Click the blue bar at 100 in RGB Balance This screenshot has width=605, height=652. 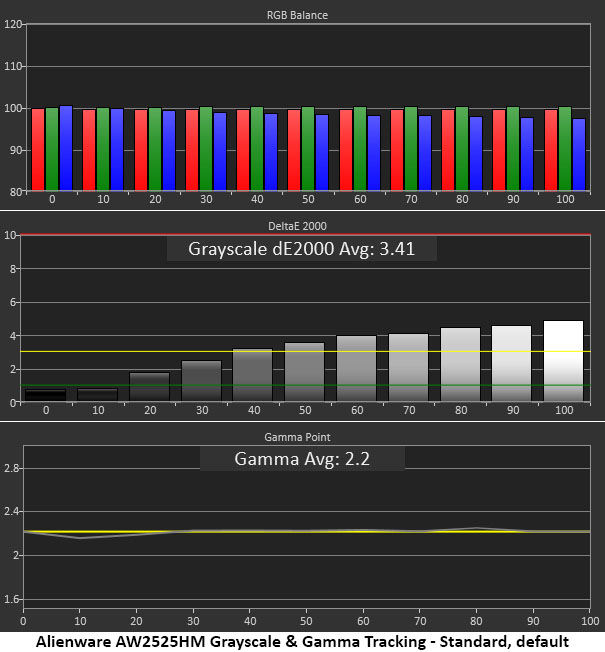579,155
